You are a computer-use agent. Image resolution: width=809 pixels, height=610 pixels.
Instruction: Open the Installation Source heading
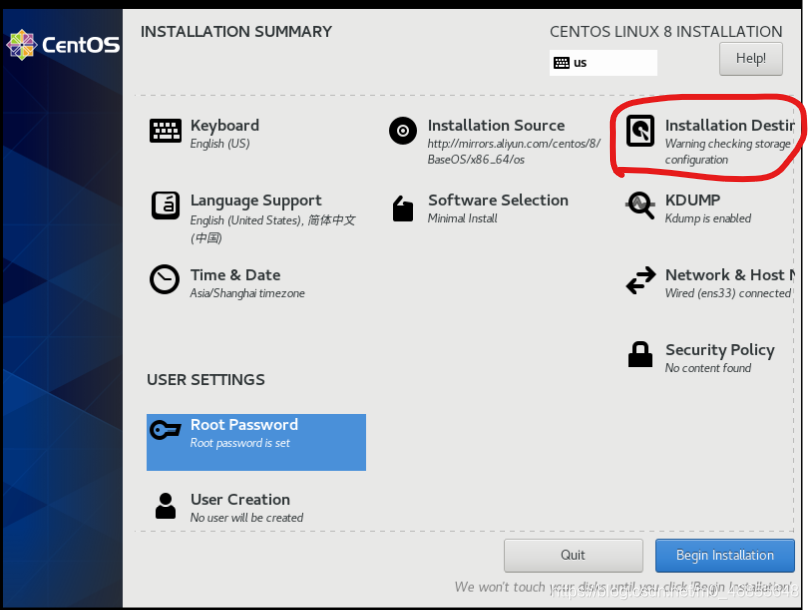pyautogui.click(x=496, y=125)
